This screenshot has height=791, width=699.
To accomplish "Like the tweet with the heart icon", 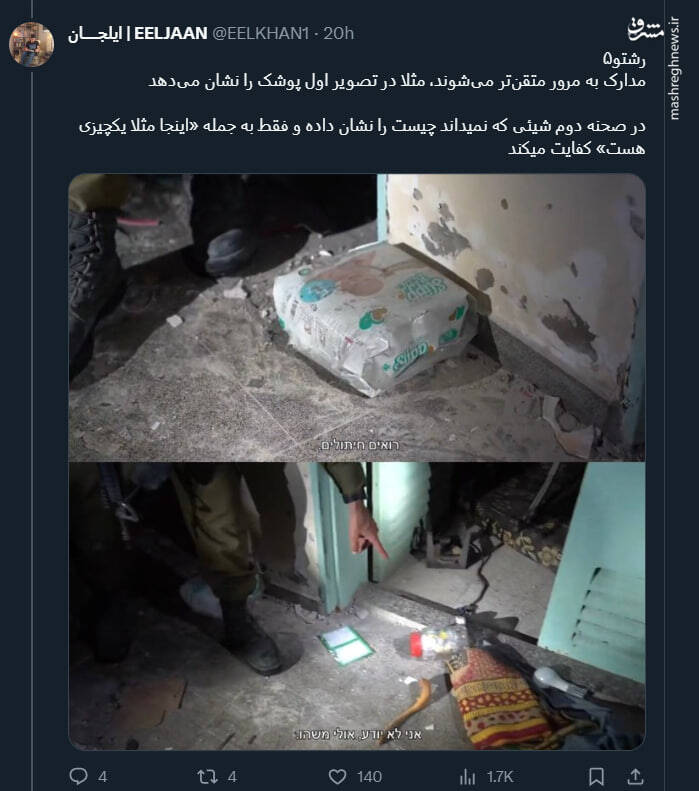I will click(337, 776).
